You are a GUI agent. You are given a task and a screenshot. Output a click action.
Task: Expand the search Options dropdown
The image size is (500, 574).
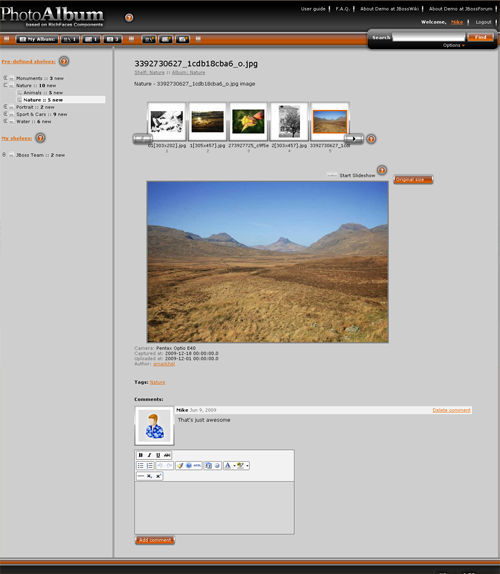click(454, 45)
